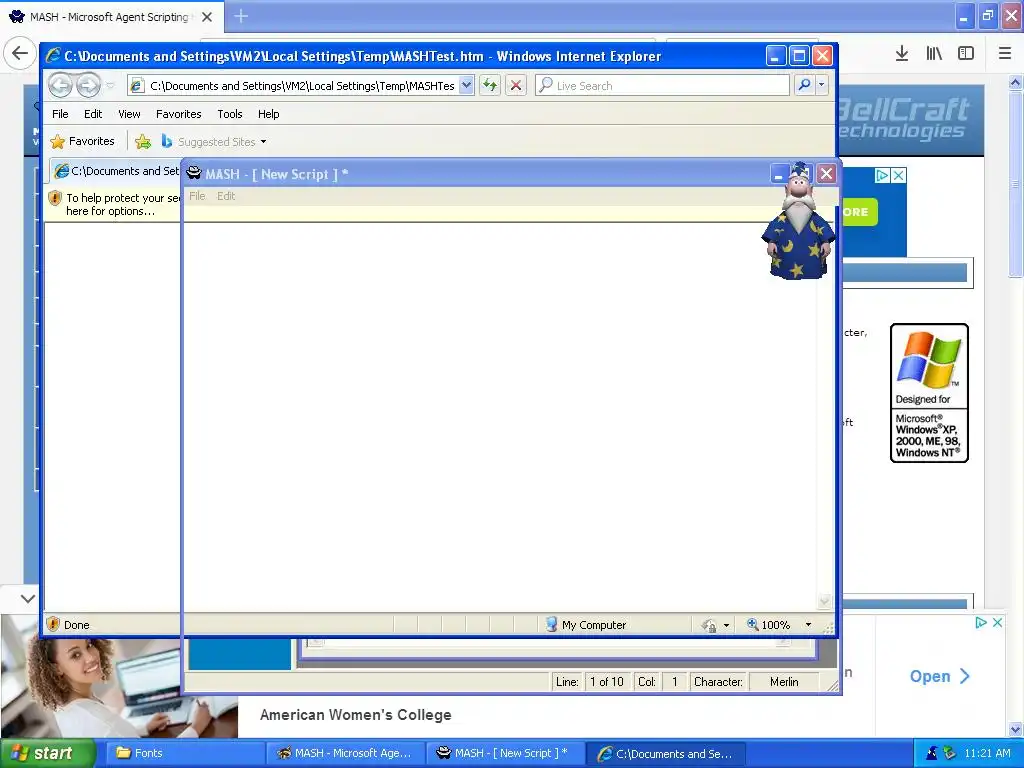Switch to C:\Documents and Se... taskbar button

(x=665, y=753)
